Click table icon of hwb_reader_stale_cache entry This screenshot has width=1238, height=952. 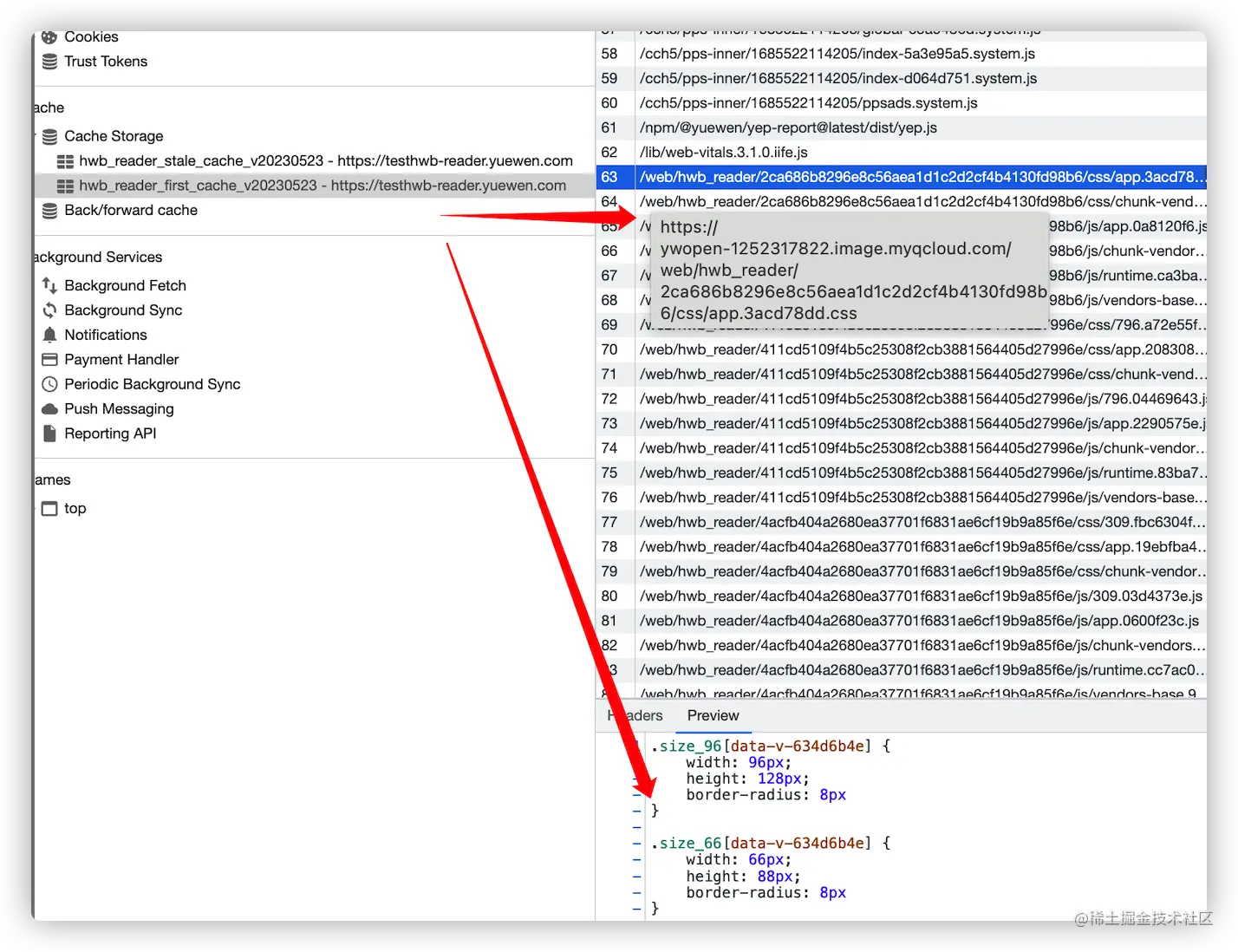pos(65,161)
